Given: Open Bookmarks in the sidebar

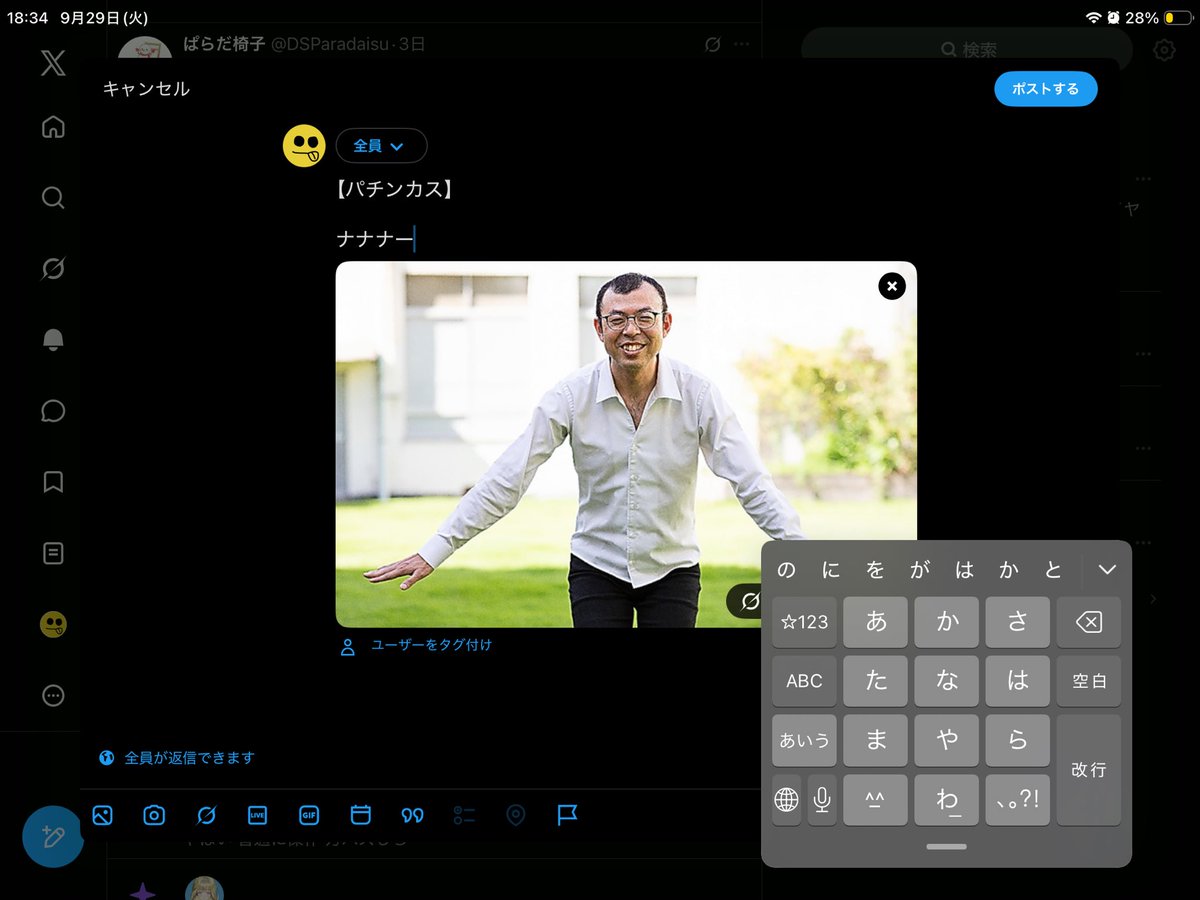Looking at the screenshot, I should pyautogui.click(x=53, y=482).
